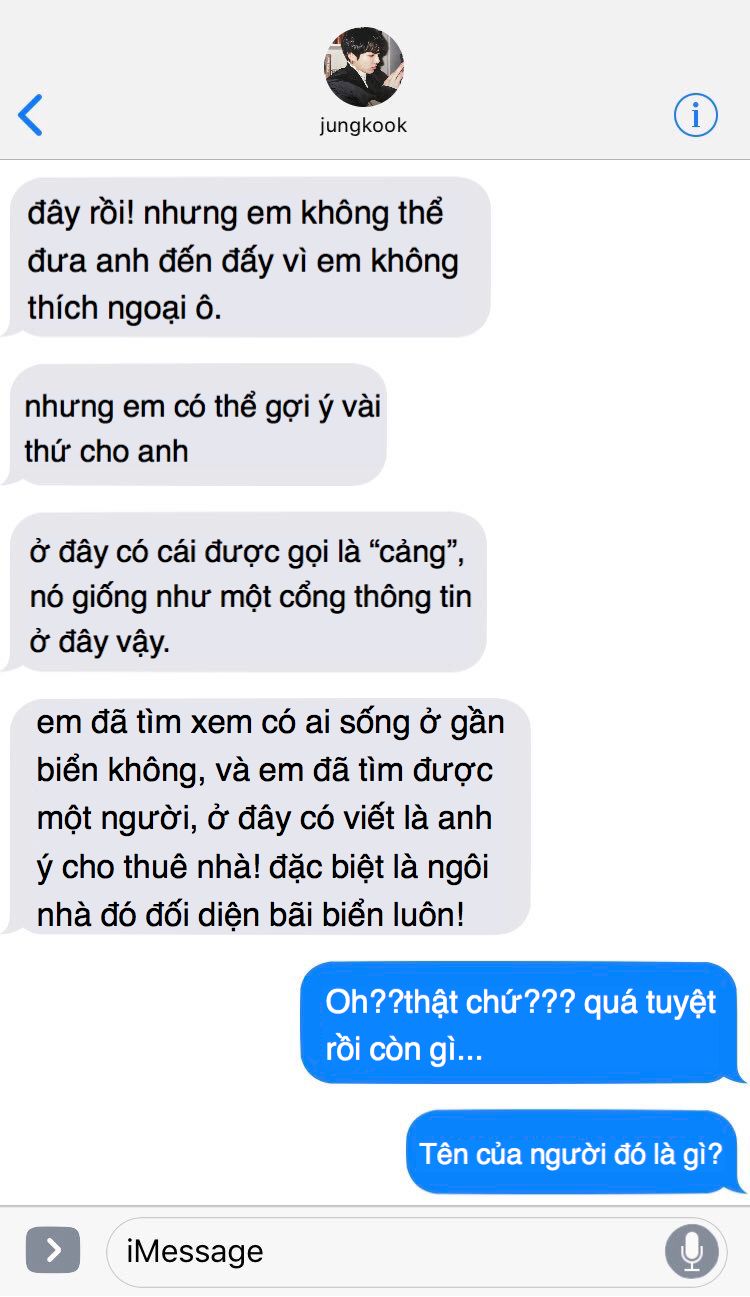Tap jungkook's profile picture

coord(364,67)
